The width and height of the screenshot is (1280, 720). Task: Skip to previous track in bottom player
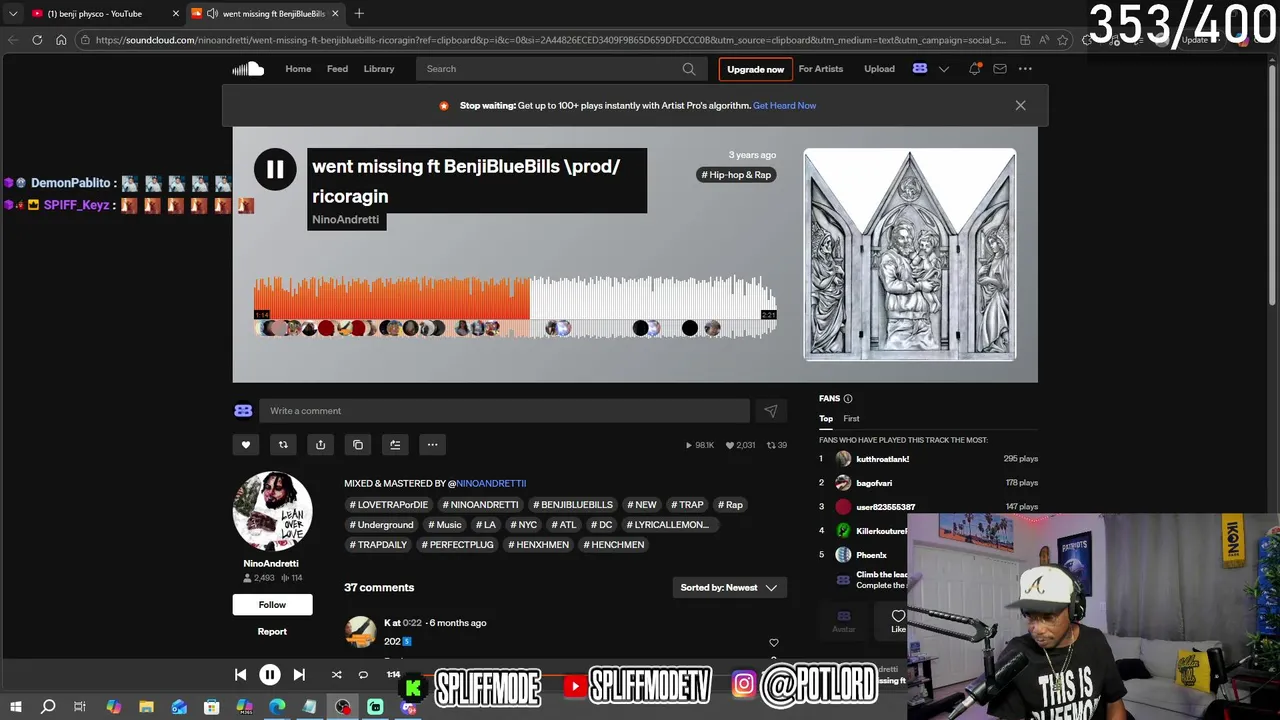coord(240,675)
